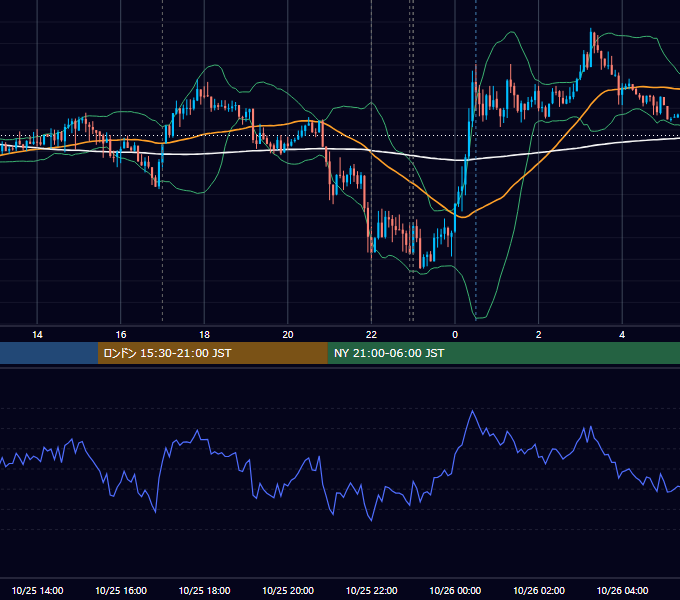Click the NY 21:00-06:00 JST session band

coord(503,353)
